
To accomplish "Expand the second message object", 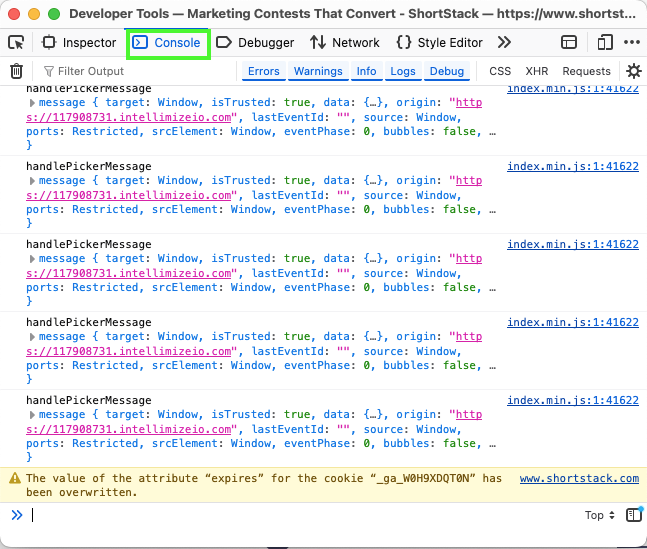I will [x=32, y=181].
